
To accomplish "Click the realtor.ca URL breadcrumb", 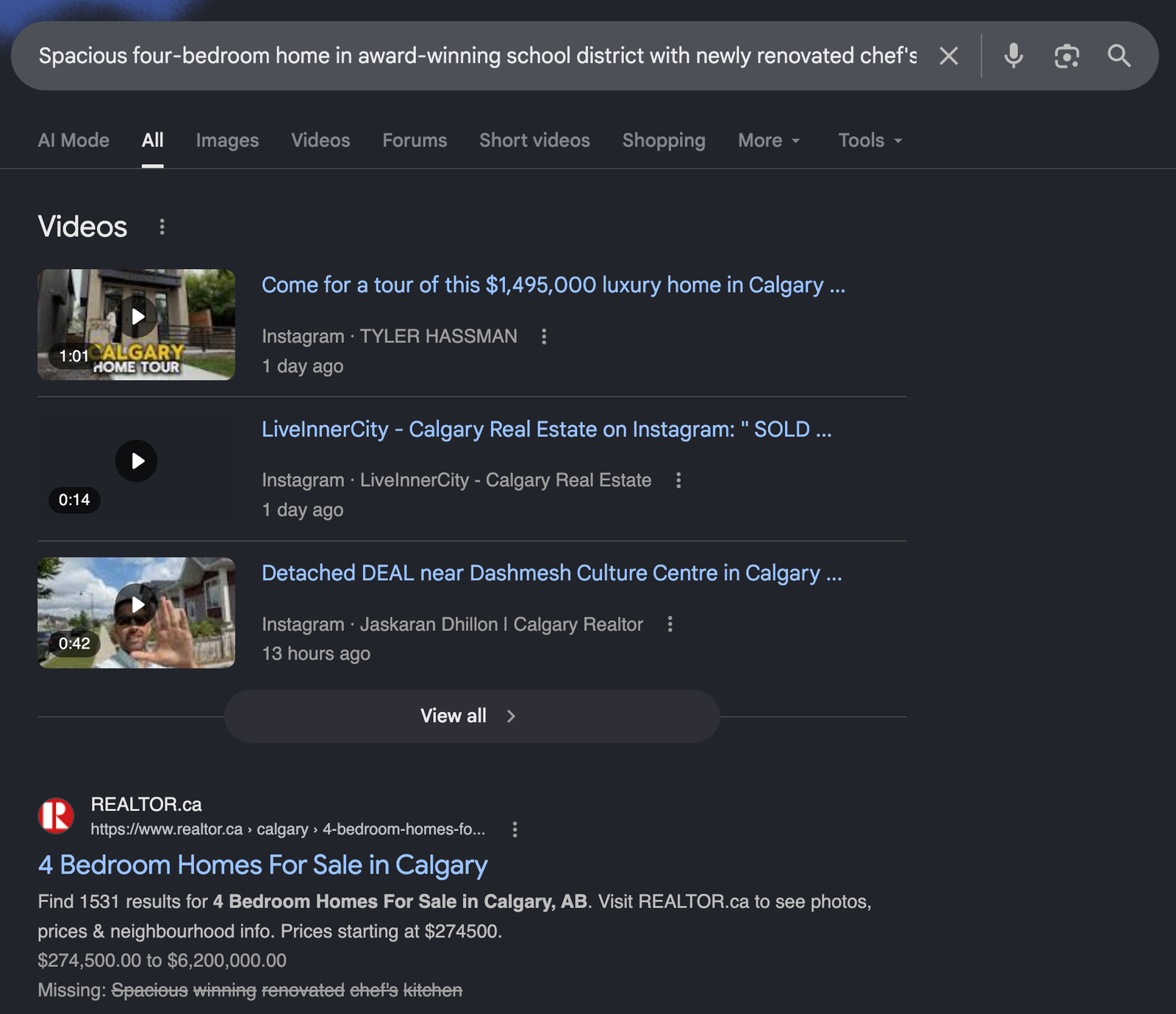I will 288,829.
